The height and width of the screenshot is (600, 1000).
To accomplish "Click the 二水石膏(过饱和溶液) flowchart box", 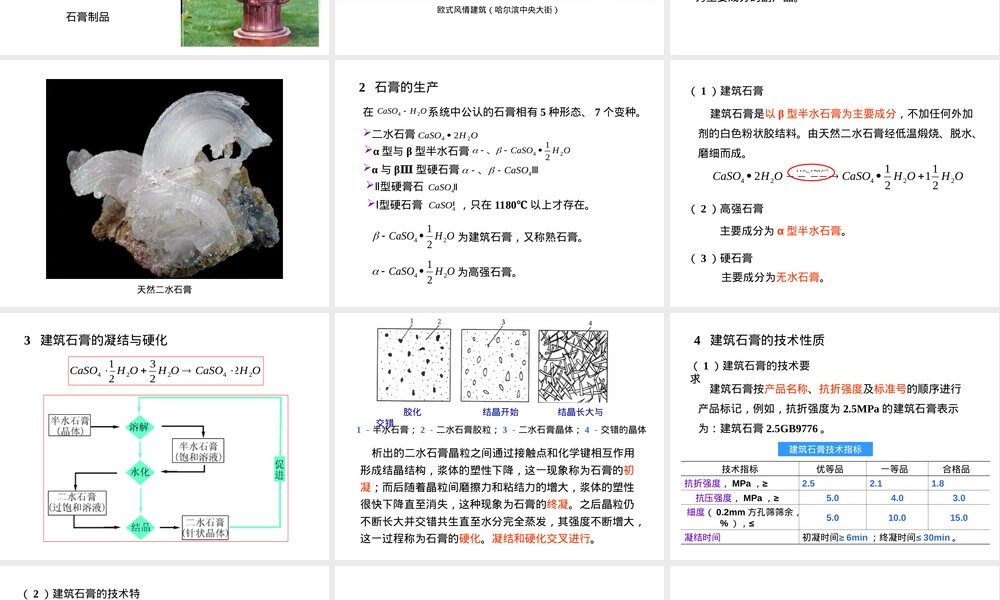I will (x=77, y=502).
